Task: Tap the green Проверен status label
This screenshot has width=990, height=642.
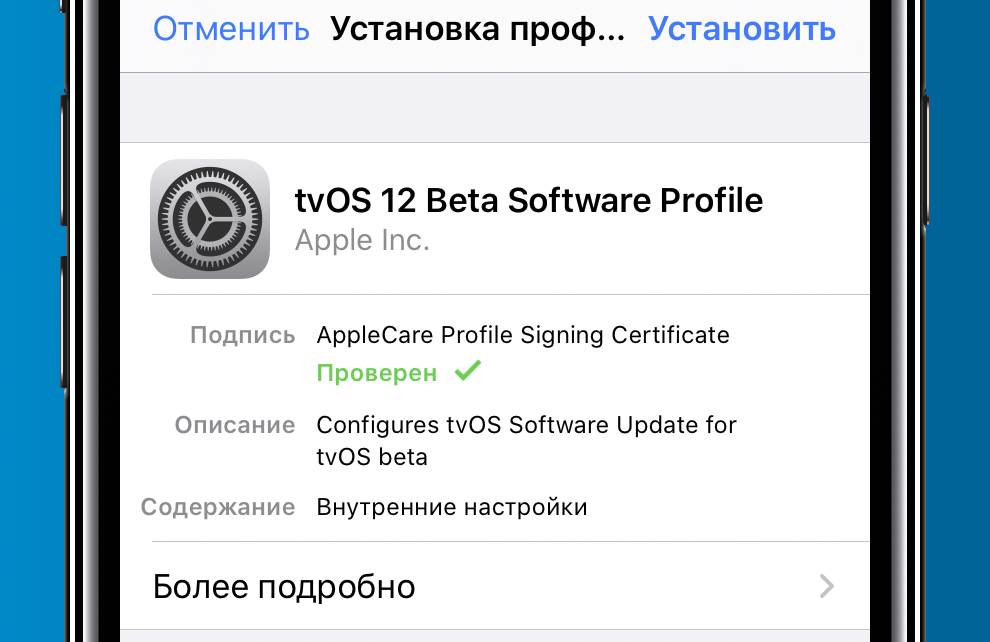Action: (x=377, y=373)
